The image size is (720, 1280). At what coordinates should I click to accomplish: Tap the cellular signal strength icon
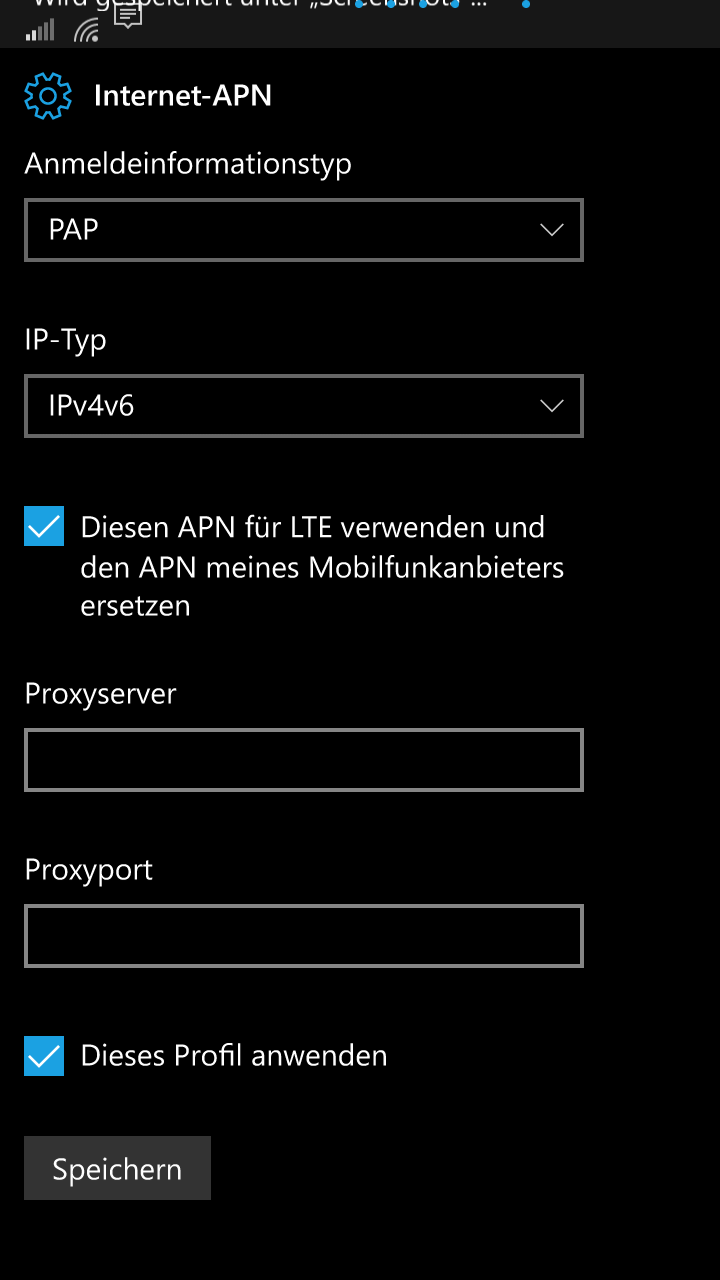point(40,31)
